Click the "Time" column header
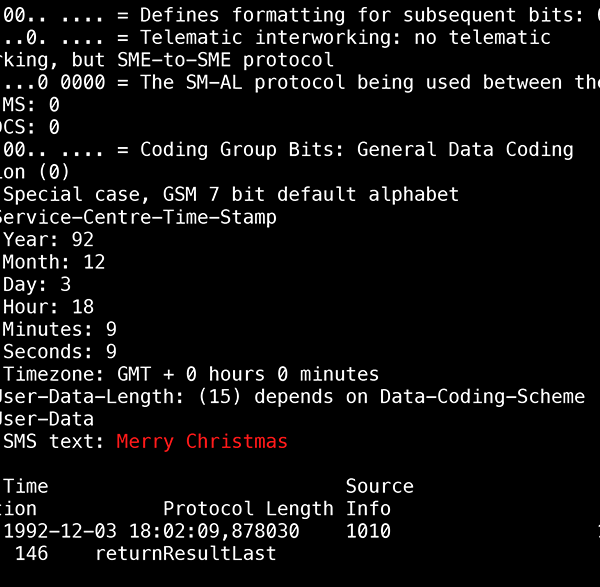 point(25,486)
